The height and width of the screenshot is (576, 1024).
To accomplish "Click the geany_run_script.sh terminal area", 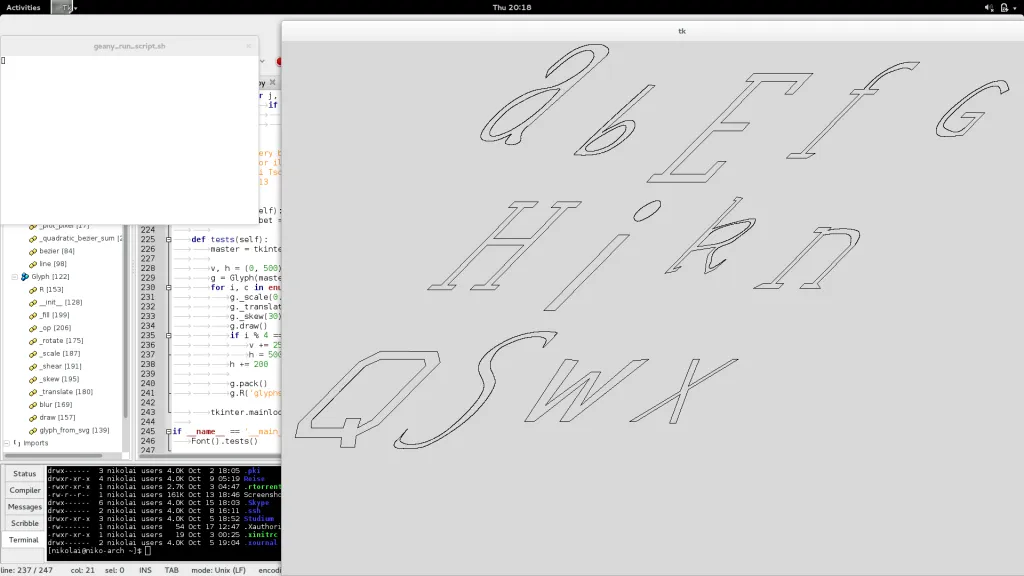I will pos(129,139).
